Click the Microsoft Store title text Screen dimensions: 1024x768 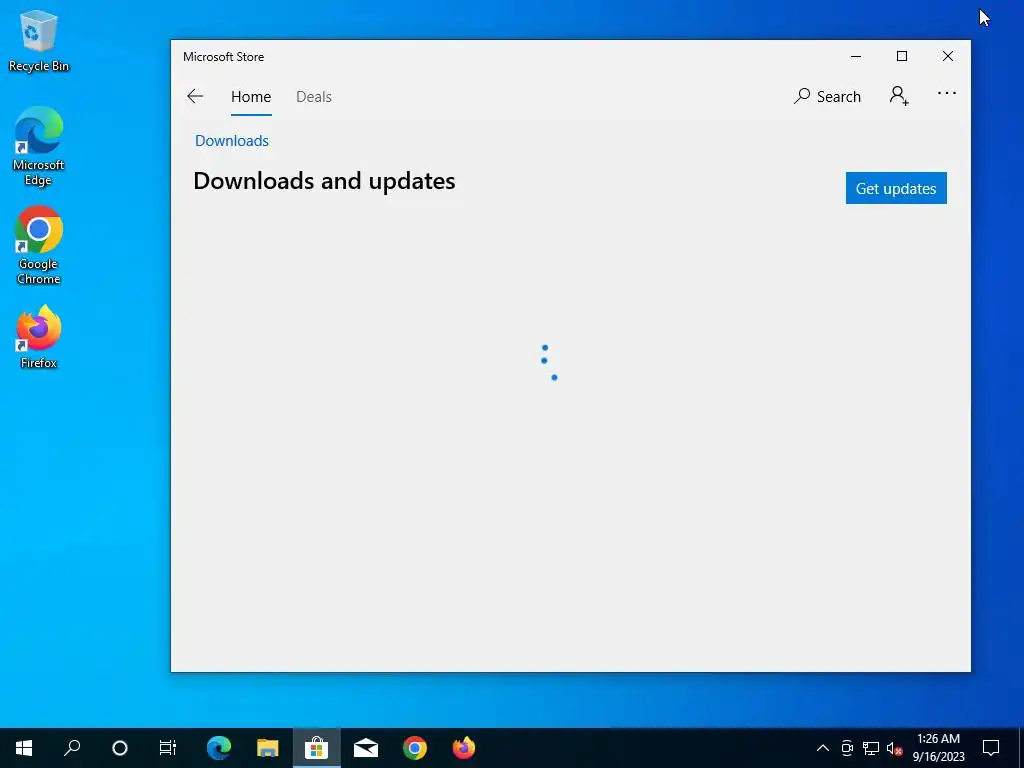coord(223,57)
